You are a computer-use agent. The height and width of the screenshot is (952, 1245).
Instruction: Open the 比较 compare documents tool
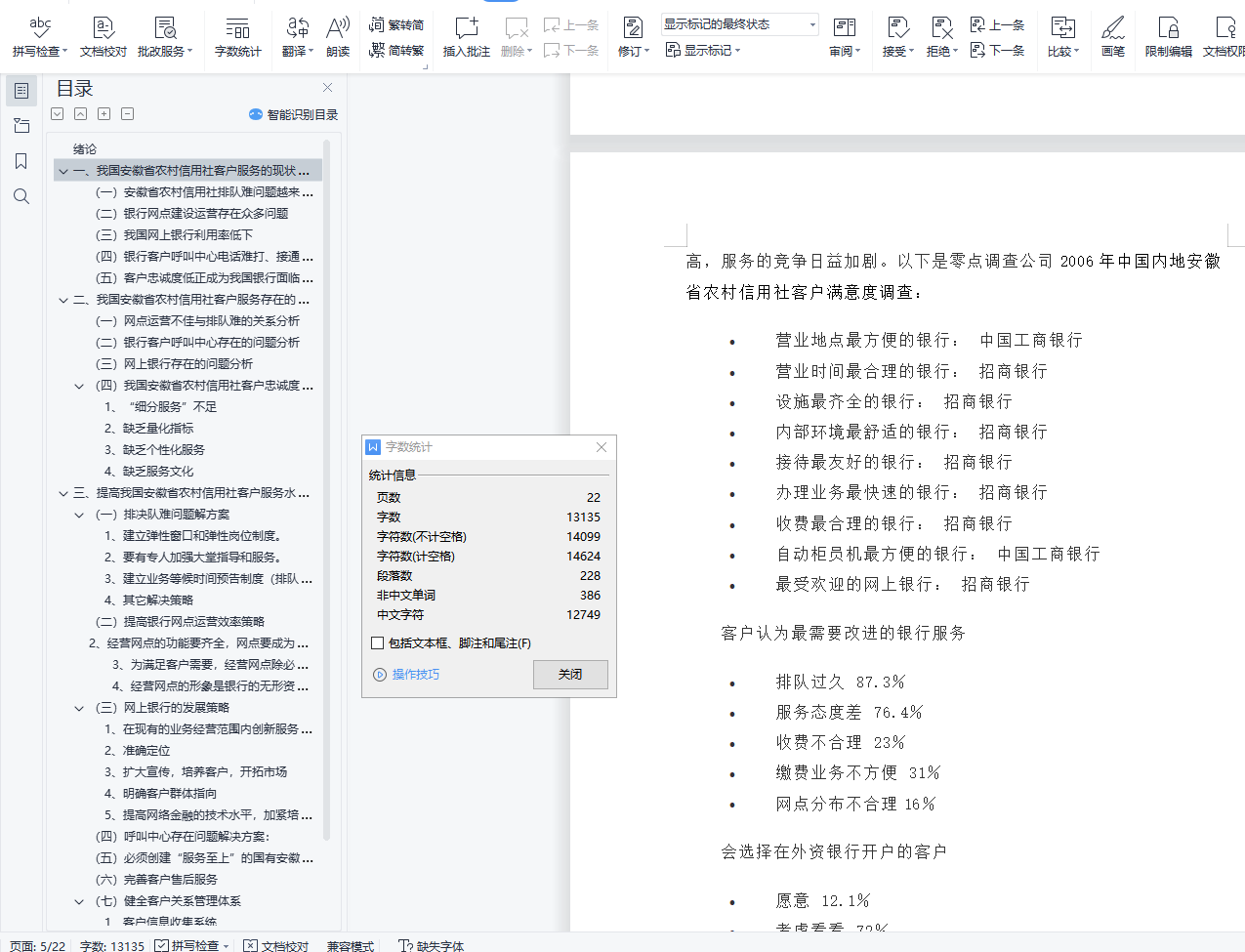point(1063,37)
